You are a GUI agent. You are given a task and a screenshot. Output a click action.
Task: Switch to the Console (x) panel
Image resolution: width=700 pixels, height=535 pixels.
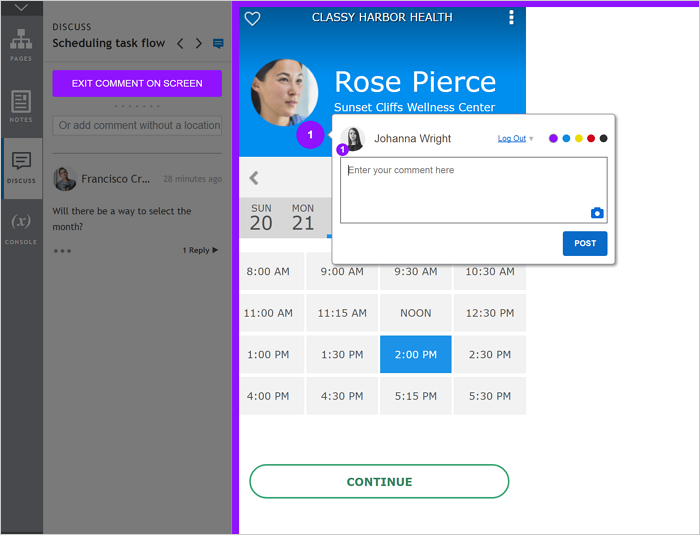tap(21, 228)
